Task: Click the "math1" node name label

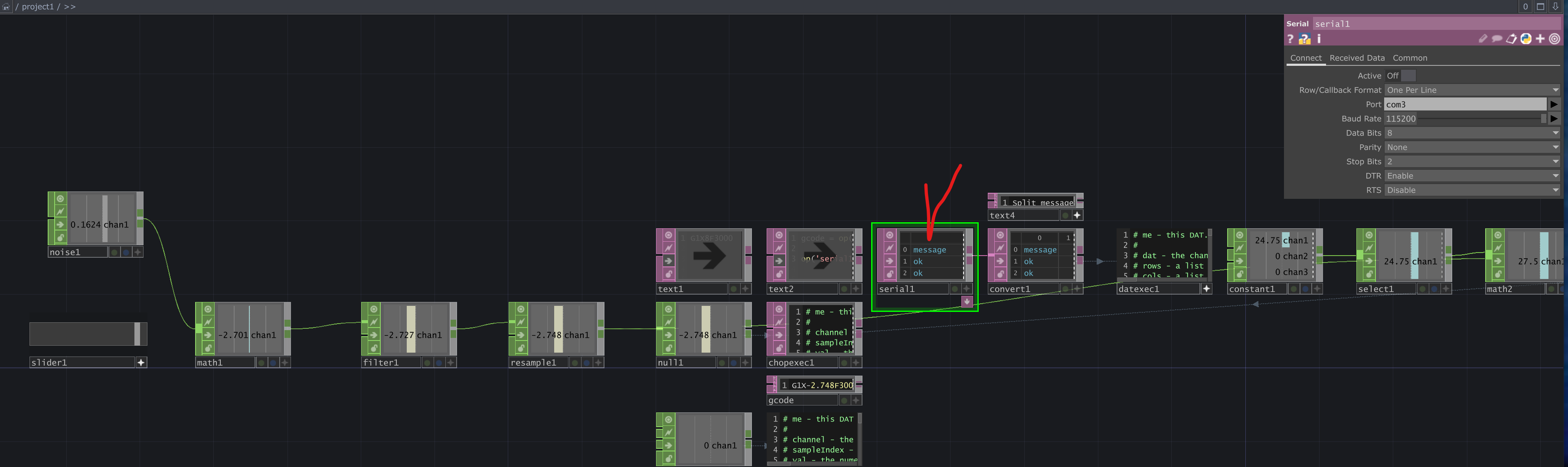Action: click(x=225, y=363)
